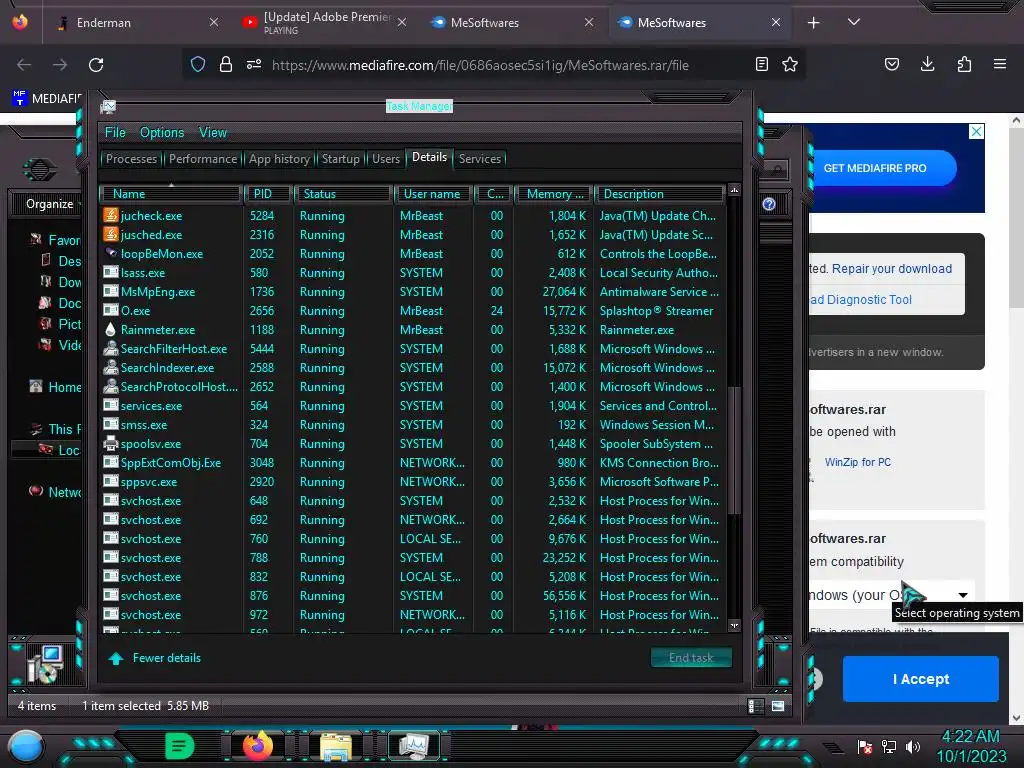Select jucheck.exe process row

411,216
